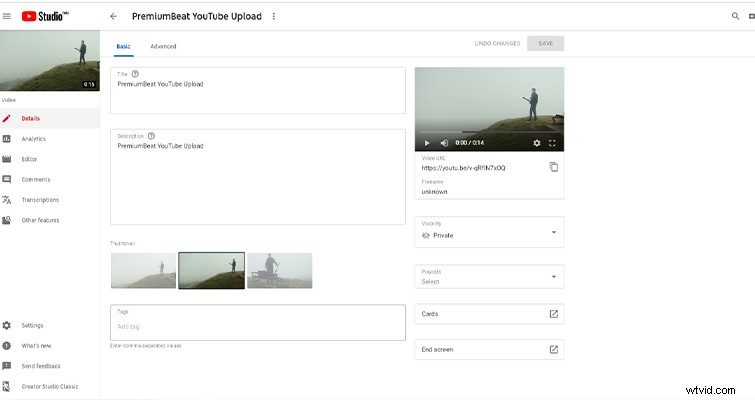The height and width of the screenshot is (400, 755).
Task: Go back using the left arrow
Action: pos(114,16)
